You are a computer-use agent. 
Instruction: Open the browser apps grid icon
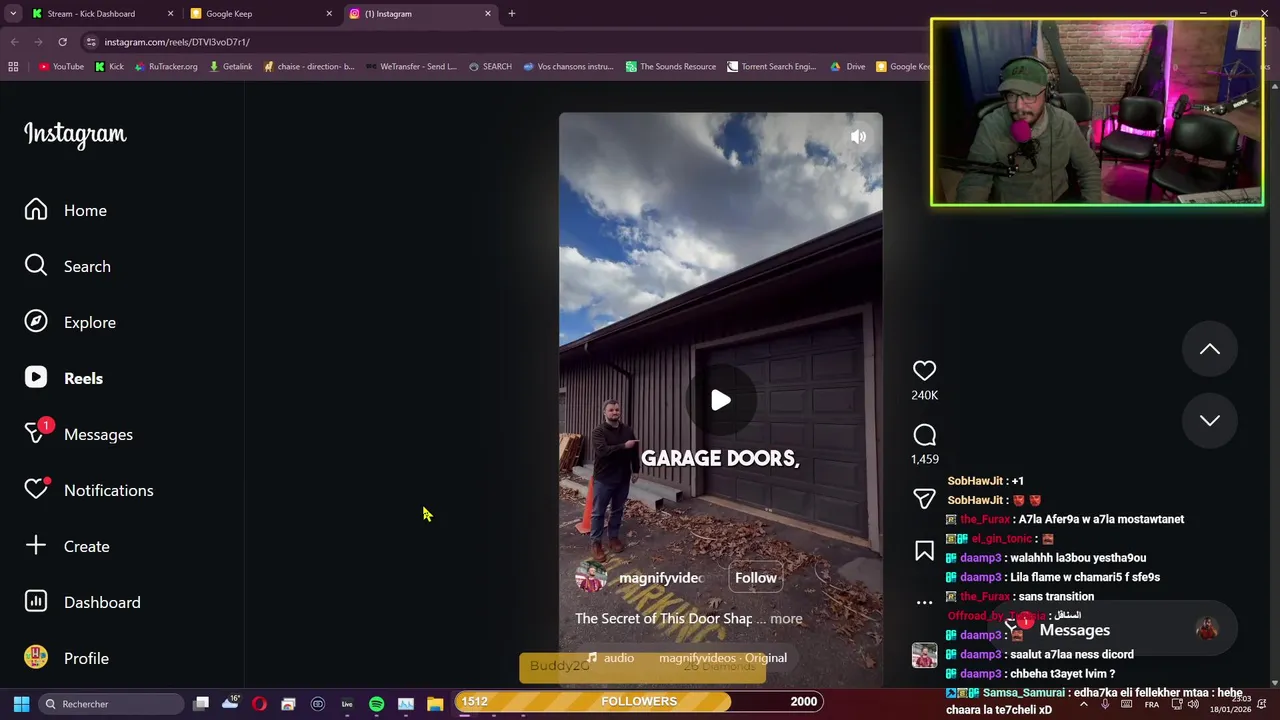click(13, 67)
